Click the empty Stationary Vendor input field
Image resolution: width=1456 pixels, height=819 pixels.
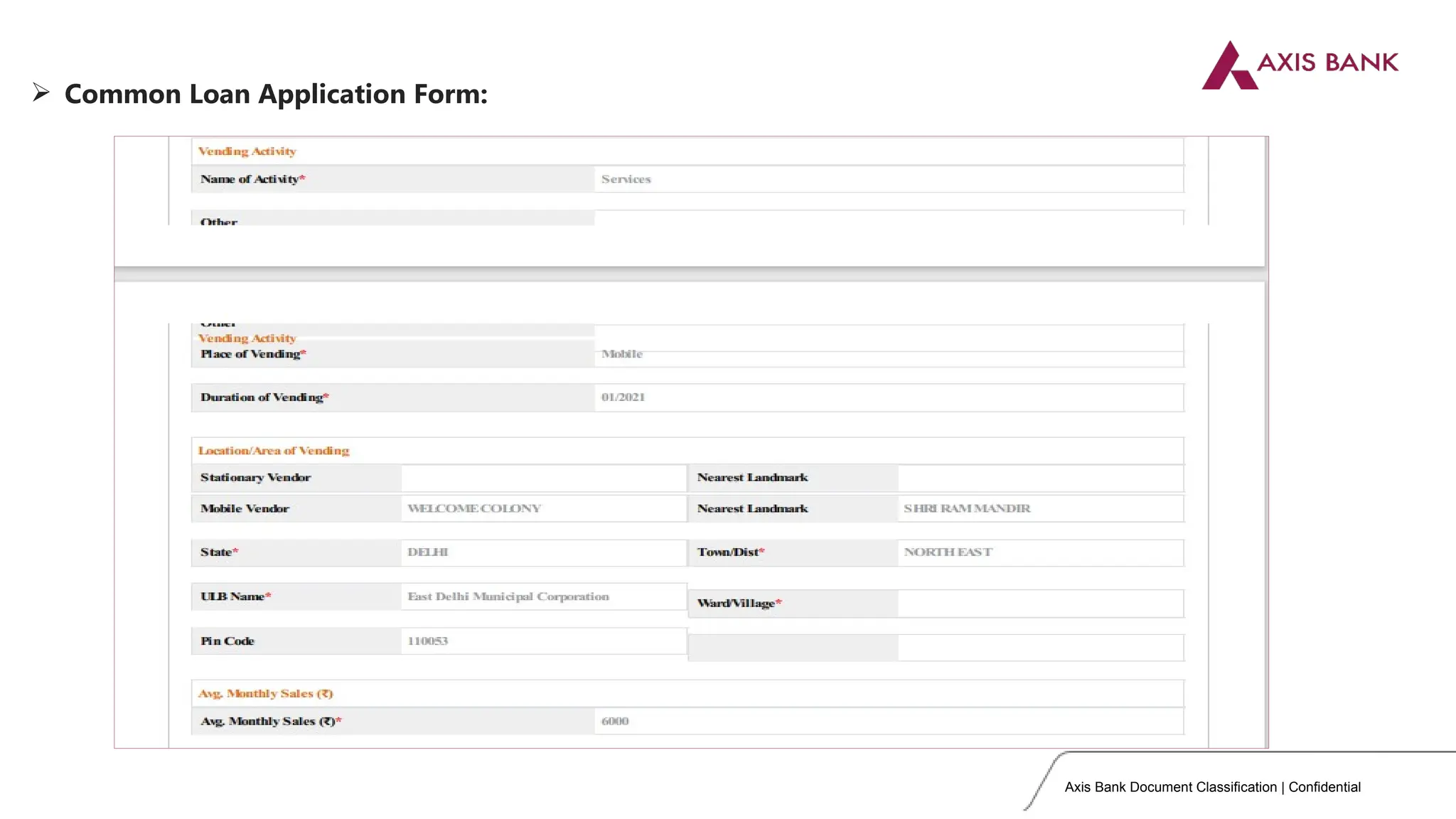(x=544, y=478)
